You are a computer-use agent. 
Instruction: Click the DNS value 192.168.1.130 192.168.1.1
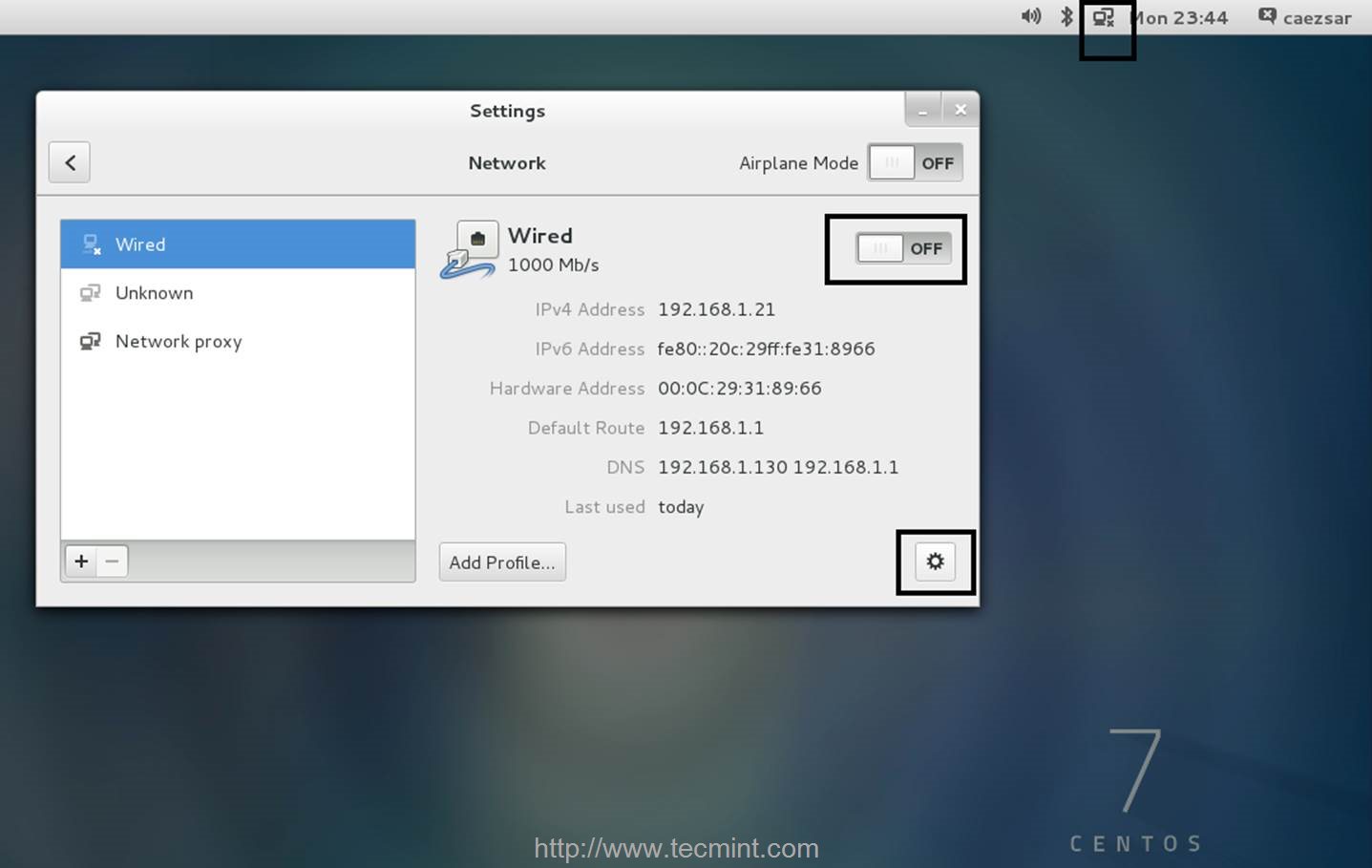[x=778, y=467]
